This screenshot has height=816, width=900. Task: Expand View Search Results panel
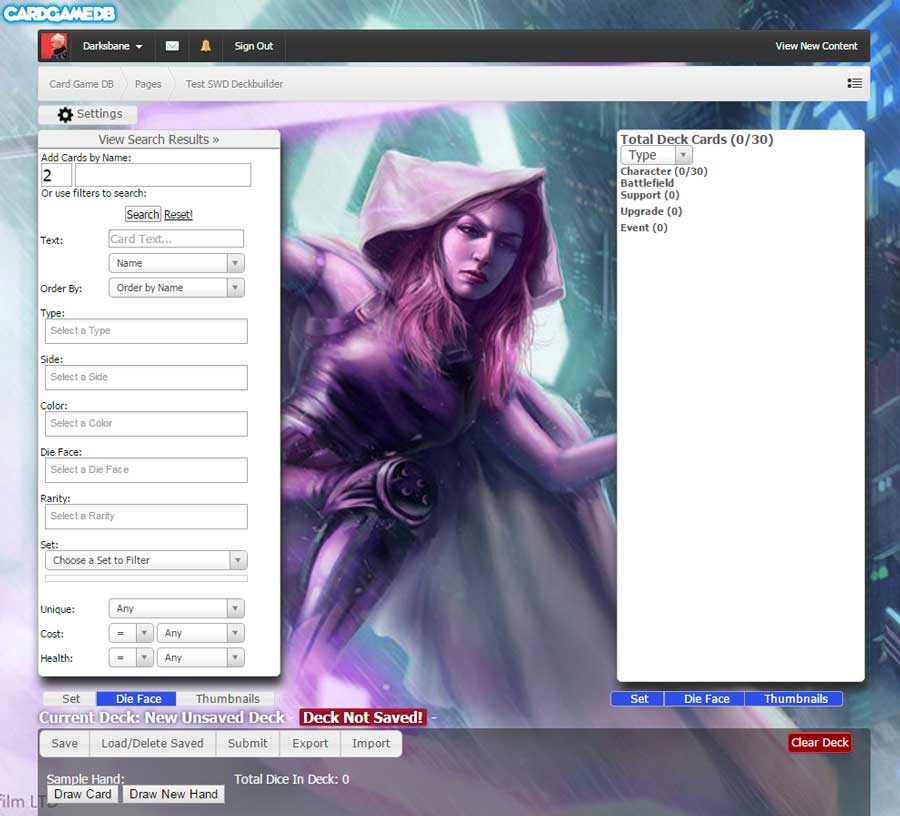tap(159, 139)
